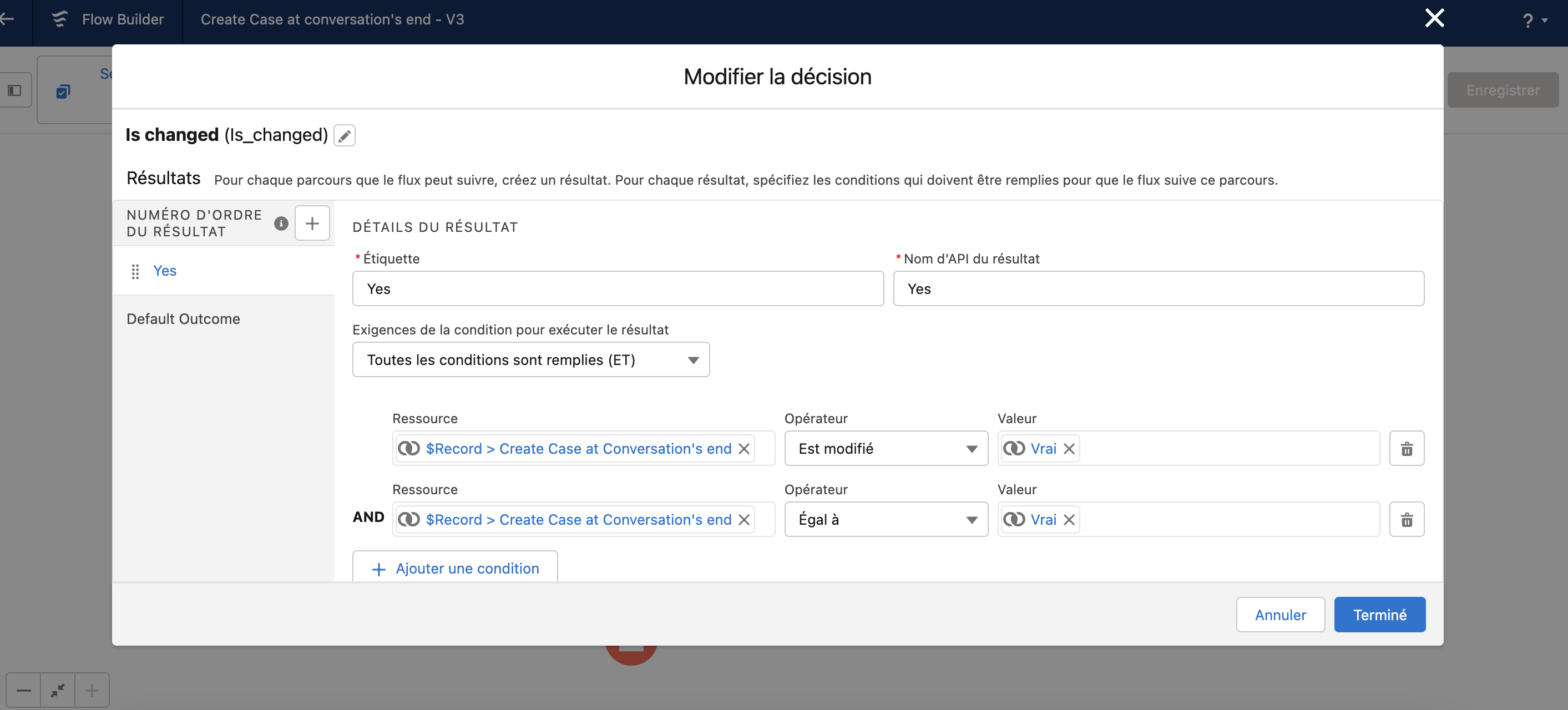The image size is (1568, 710).
Task: Click the greyed Enregistrer button
Action: click(1503, 90)
